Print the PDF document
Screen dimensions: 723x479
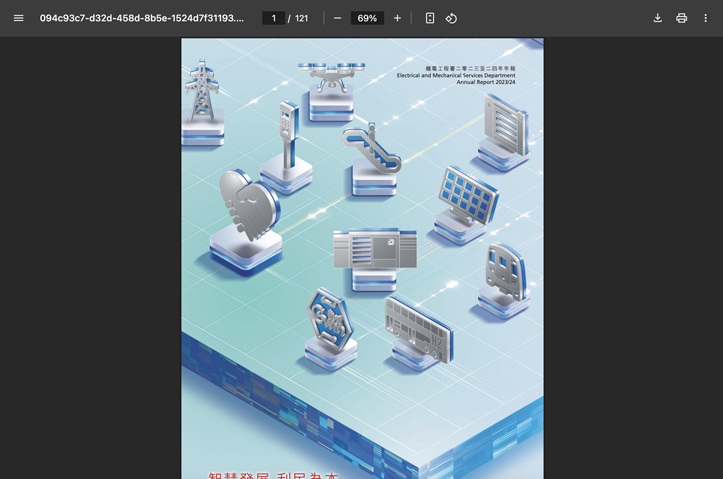(682, 18)
